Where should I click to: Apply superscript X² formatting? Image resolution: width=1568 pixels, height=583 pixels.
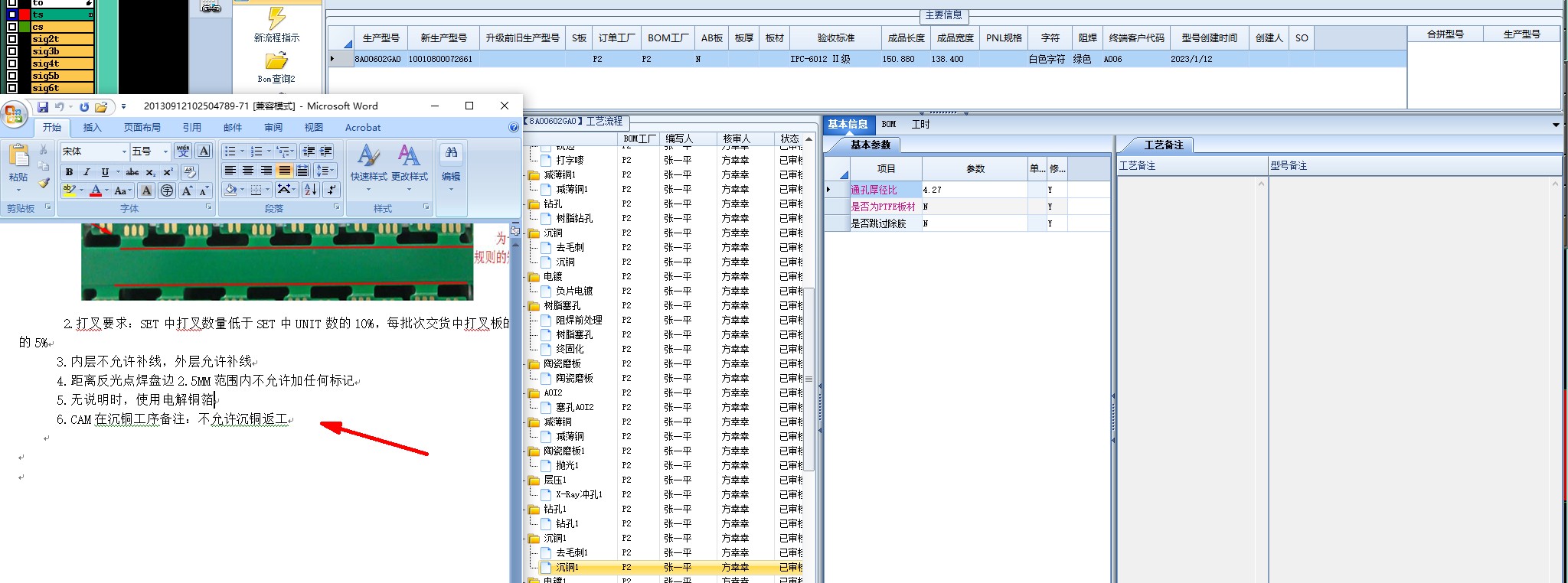tap(168, 172)
